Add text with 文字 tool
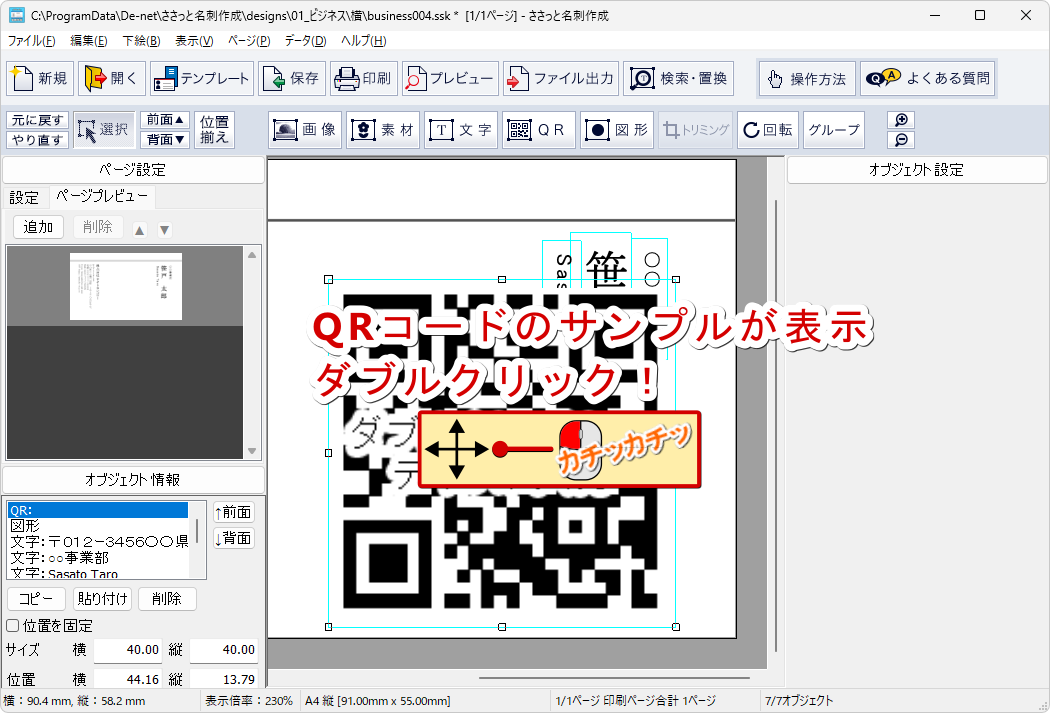 (x=461, y=130)
